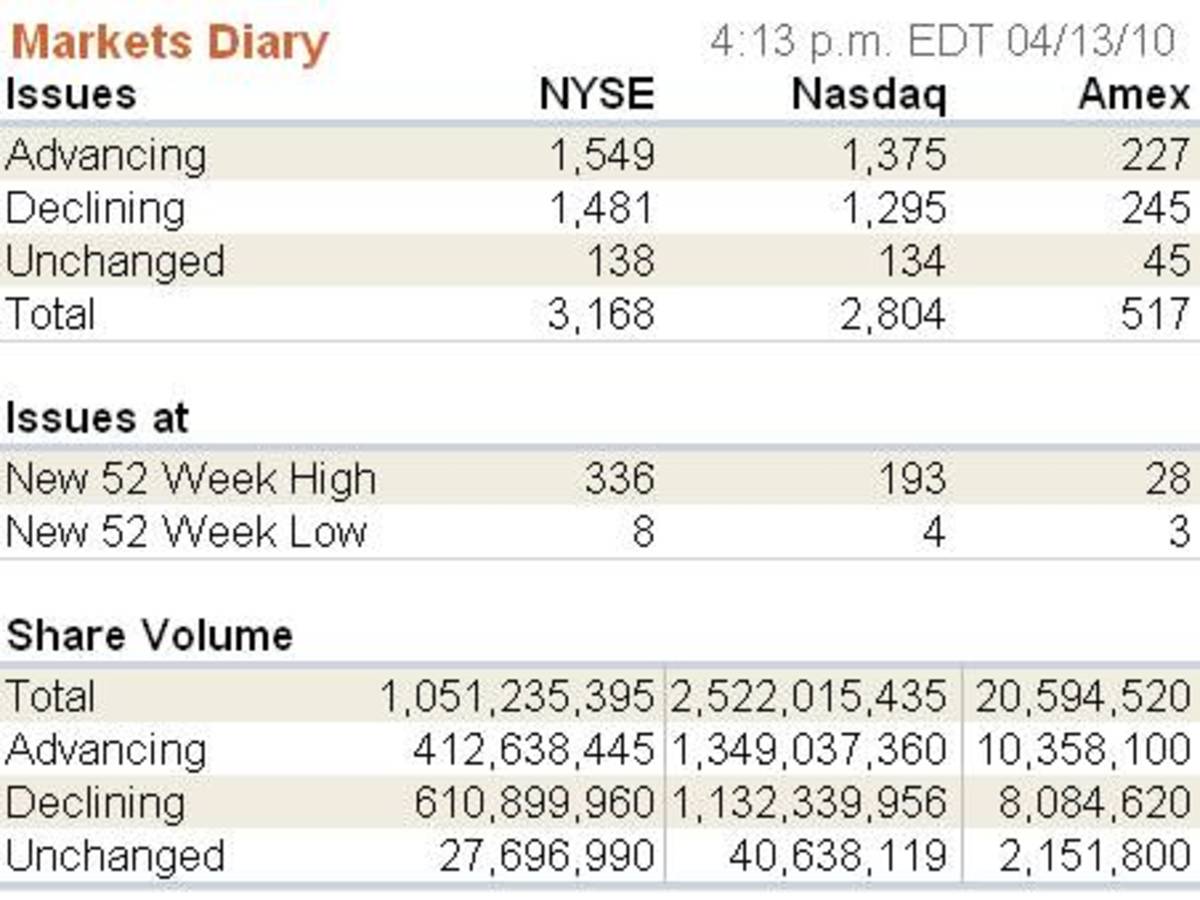The image size is (1200, 900).
Task: Click Nasdaq advancing volume 1,349,037,360
Action: 808,750
